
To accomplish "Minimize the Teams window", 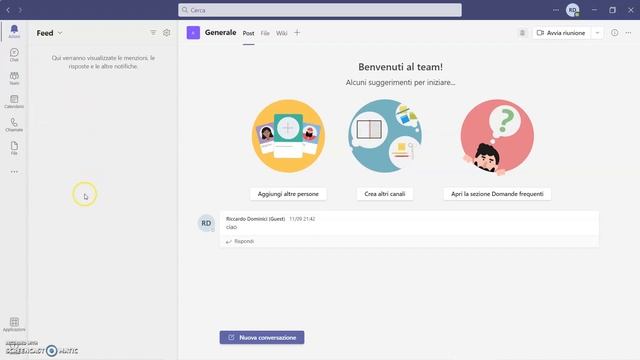I will coord(594,10).
